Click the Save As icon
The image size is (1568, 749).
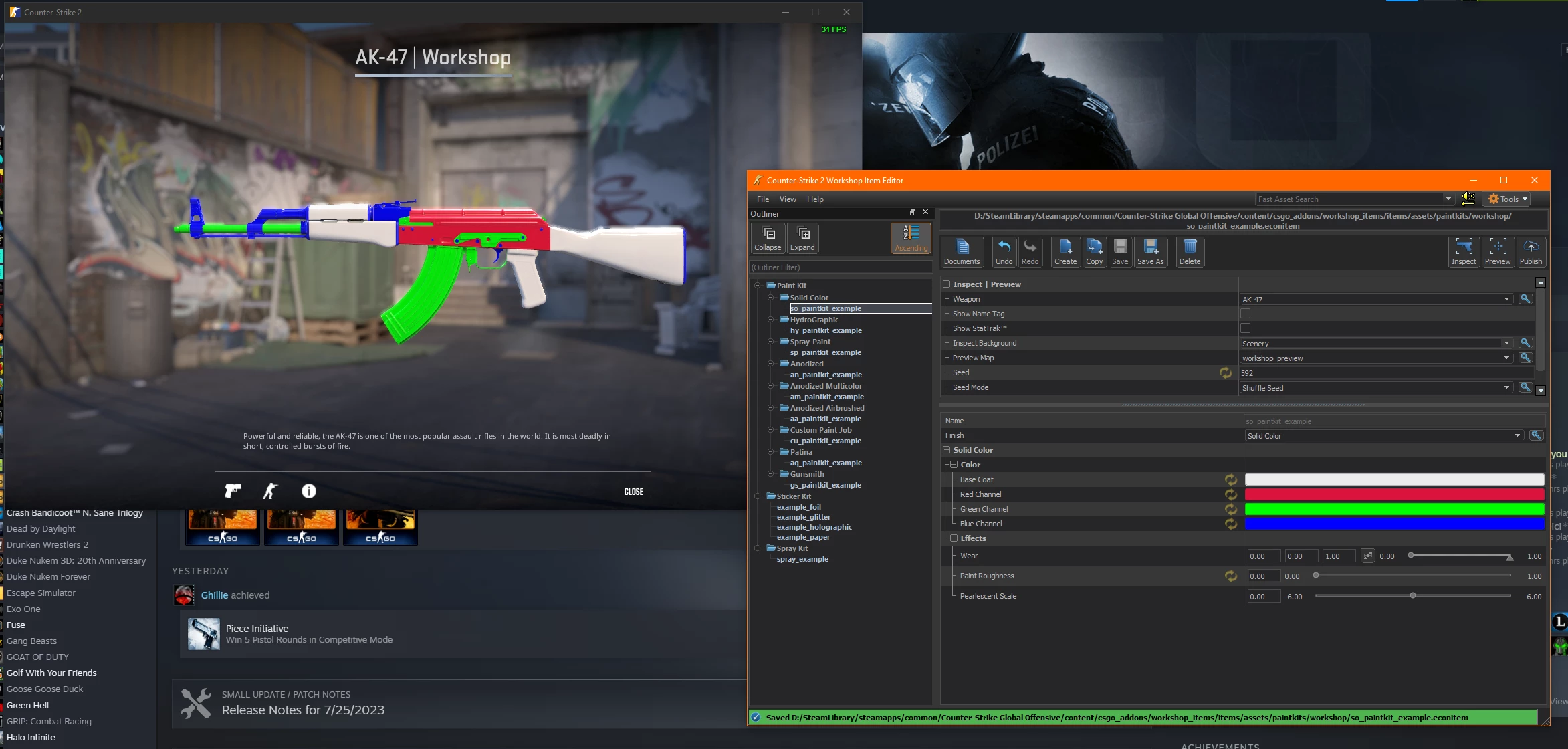click(x=1150, y=251)
